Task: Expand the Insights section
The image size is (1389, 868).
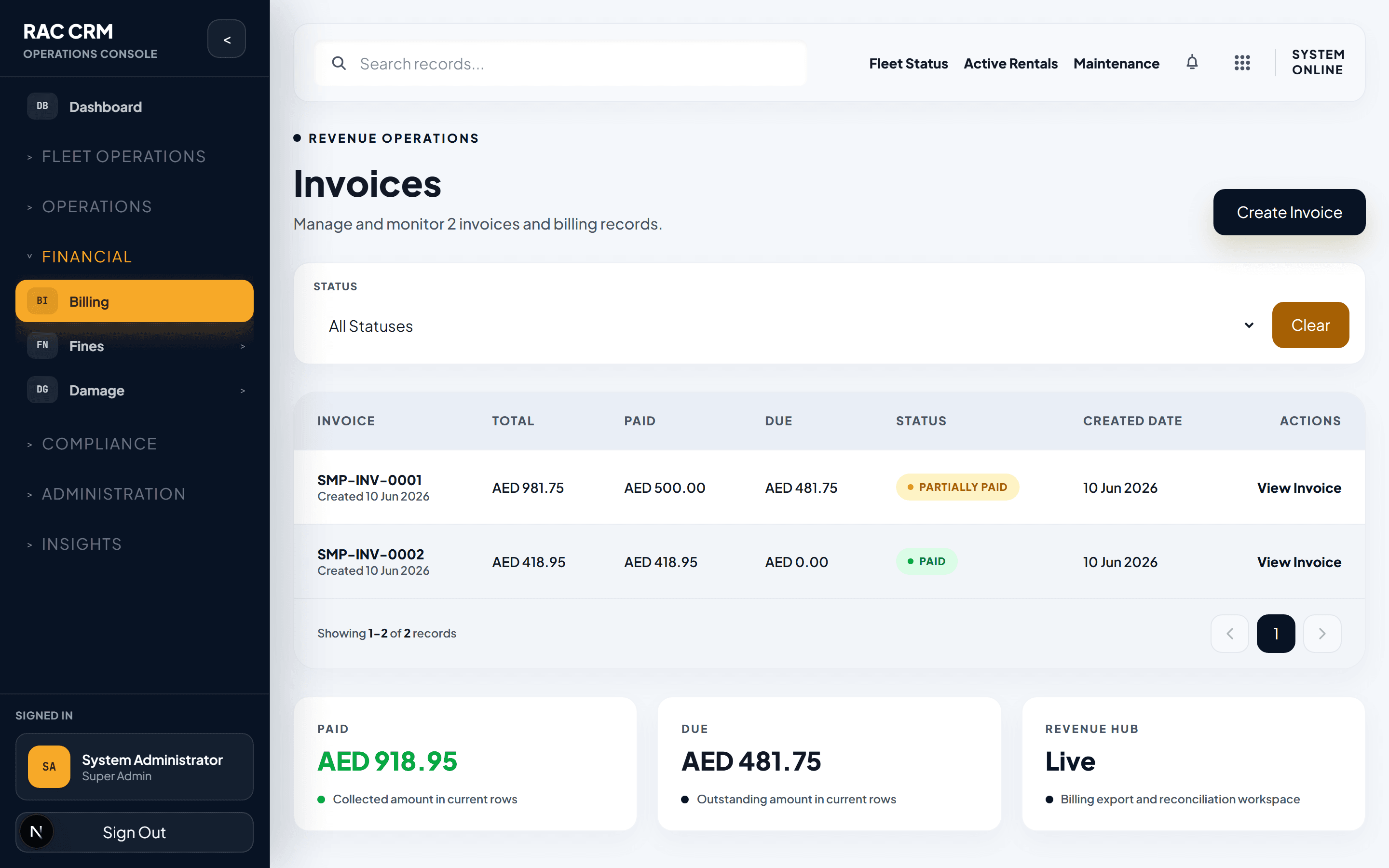Action: (75, 544)
